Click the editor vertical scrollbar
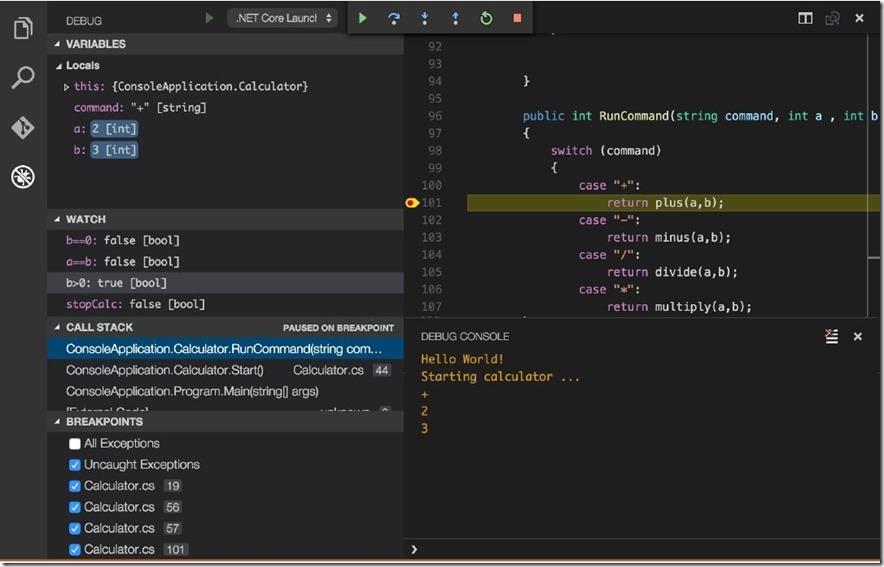This screenshot has height=567, width=884. 874,175
